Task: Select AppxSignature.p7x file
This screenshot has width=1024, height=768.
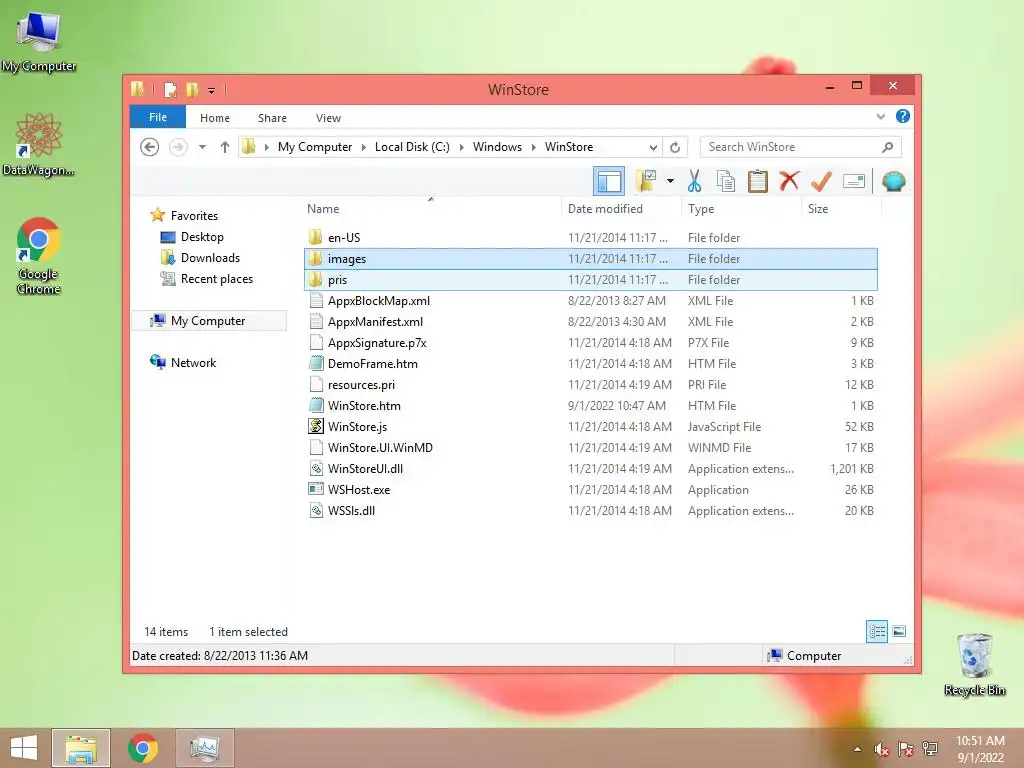Action: pos(590,342)
